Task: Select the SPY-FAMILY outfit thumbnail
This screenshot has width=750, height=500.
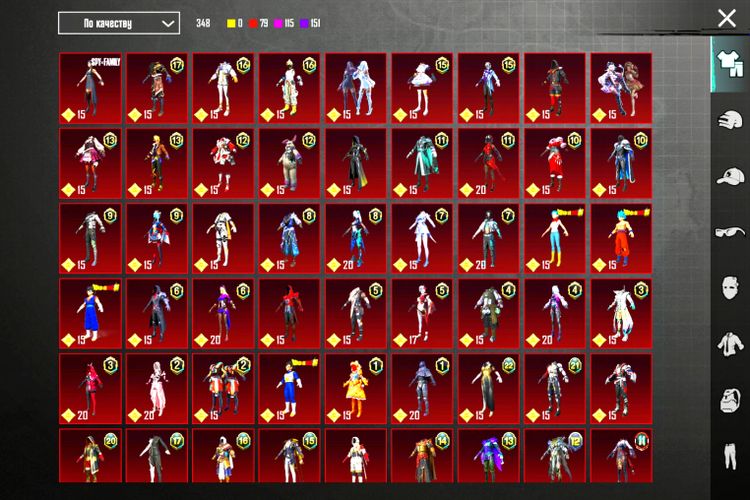Action: click(90, 88)
